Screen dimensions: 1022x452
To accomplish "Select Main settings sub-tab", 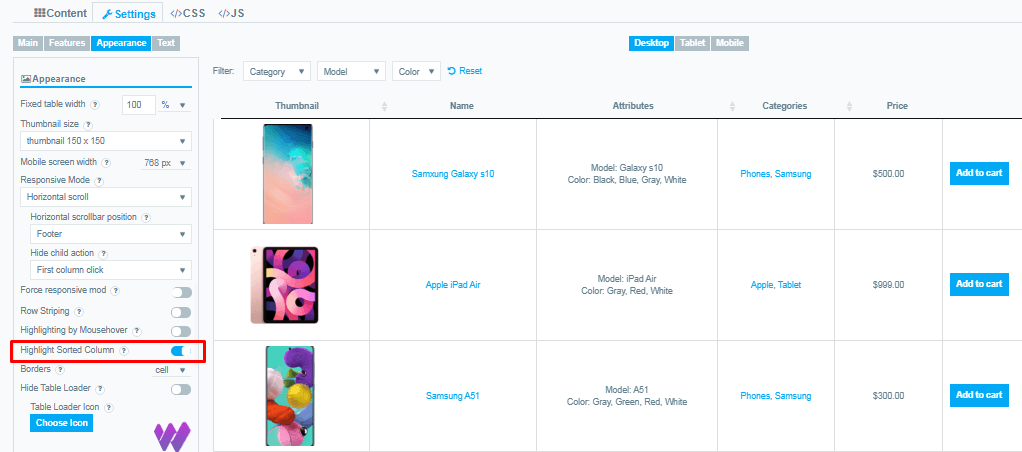I will pos(27,43).
